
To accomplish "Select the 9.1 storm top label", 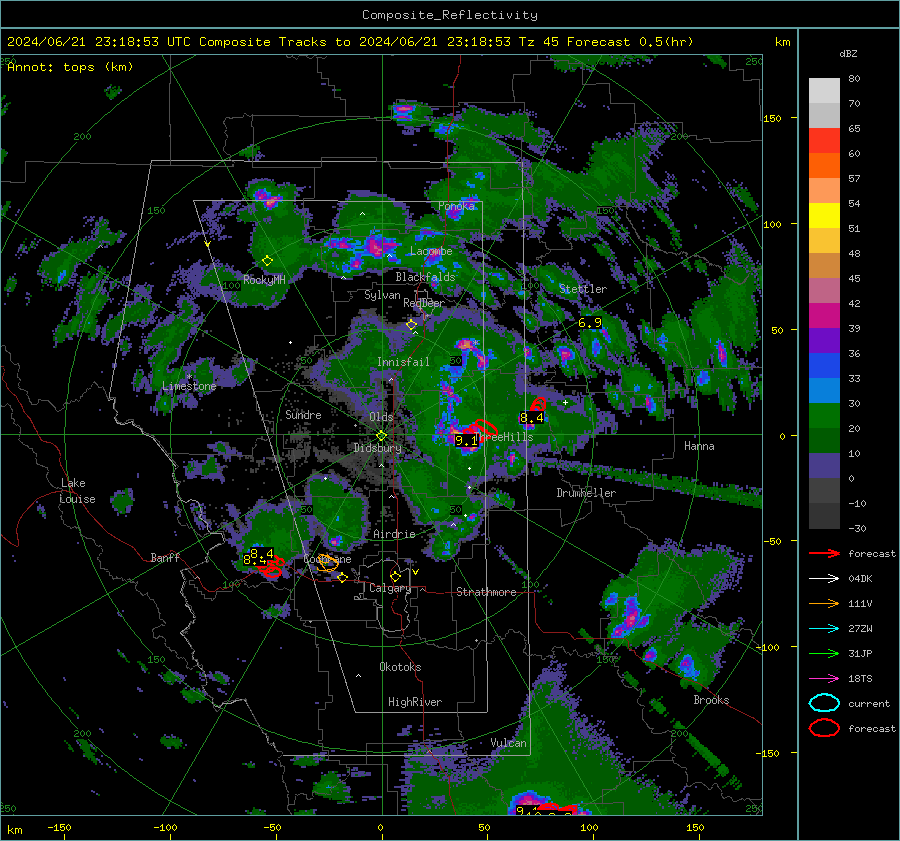I will (465, 441).
